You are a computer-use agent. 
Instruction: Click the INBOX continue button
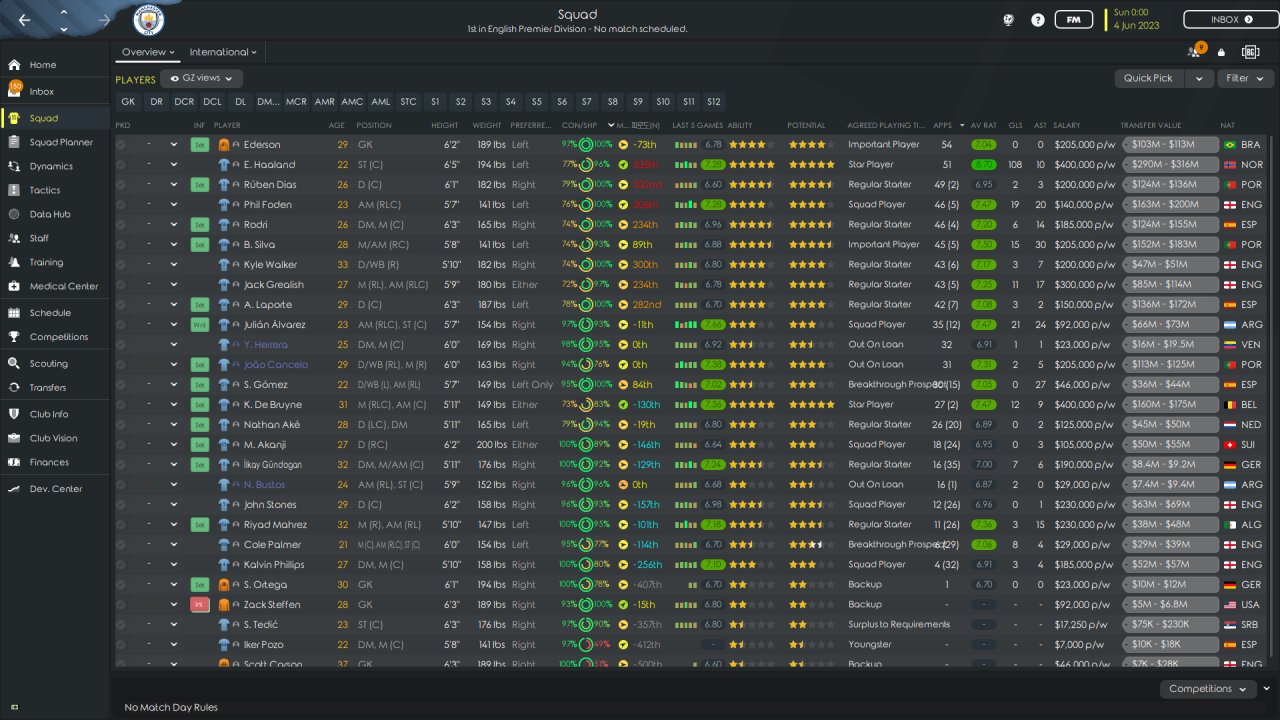1230,20
